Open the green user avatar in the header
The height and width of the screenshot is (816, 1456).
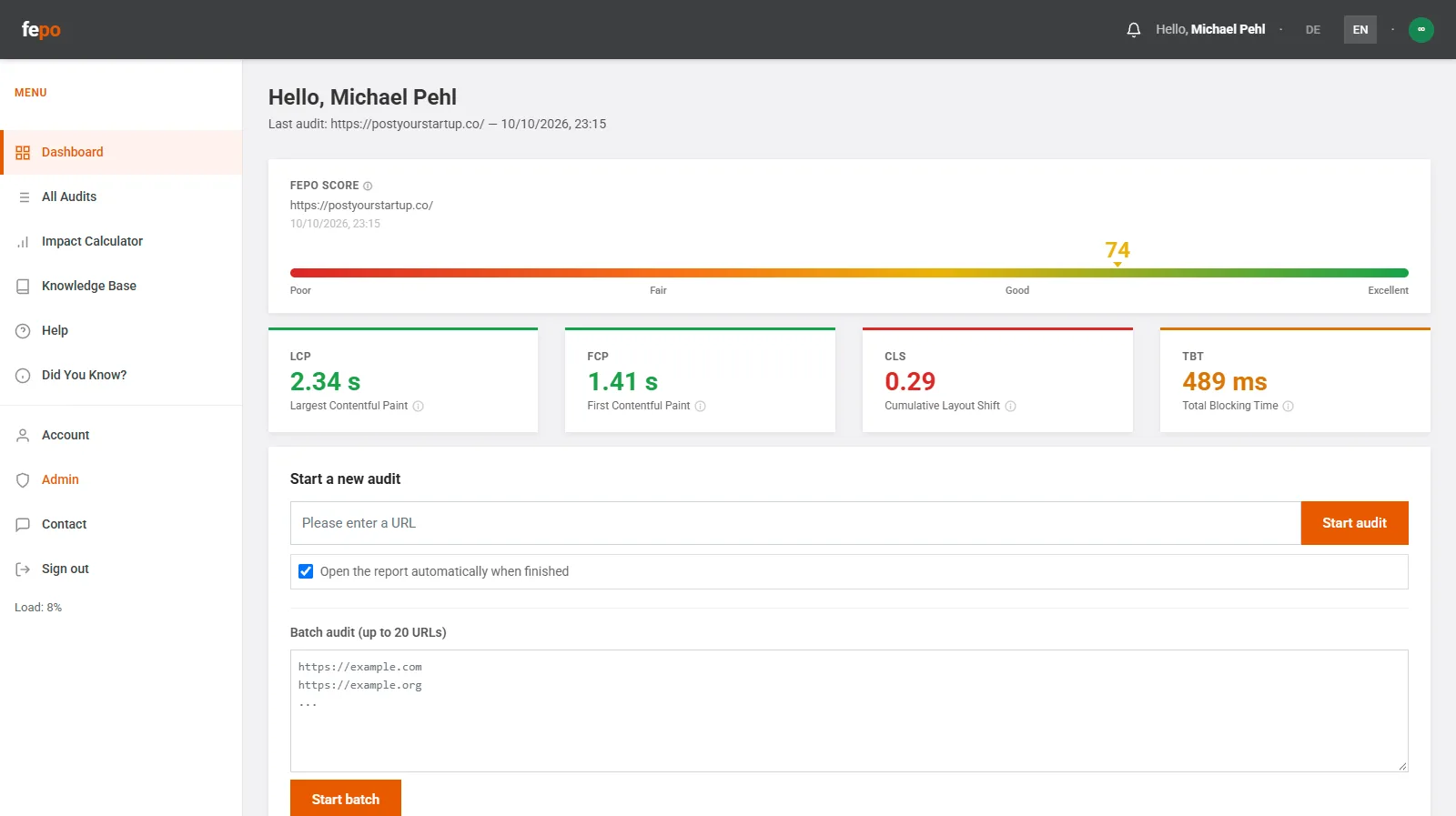pyautogui.click(x=1421, y=30)
